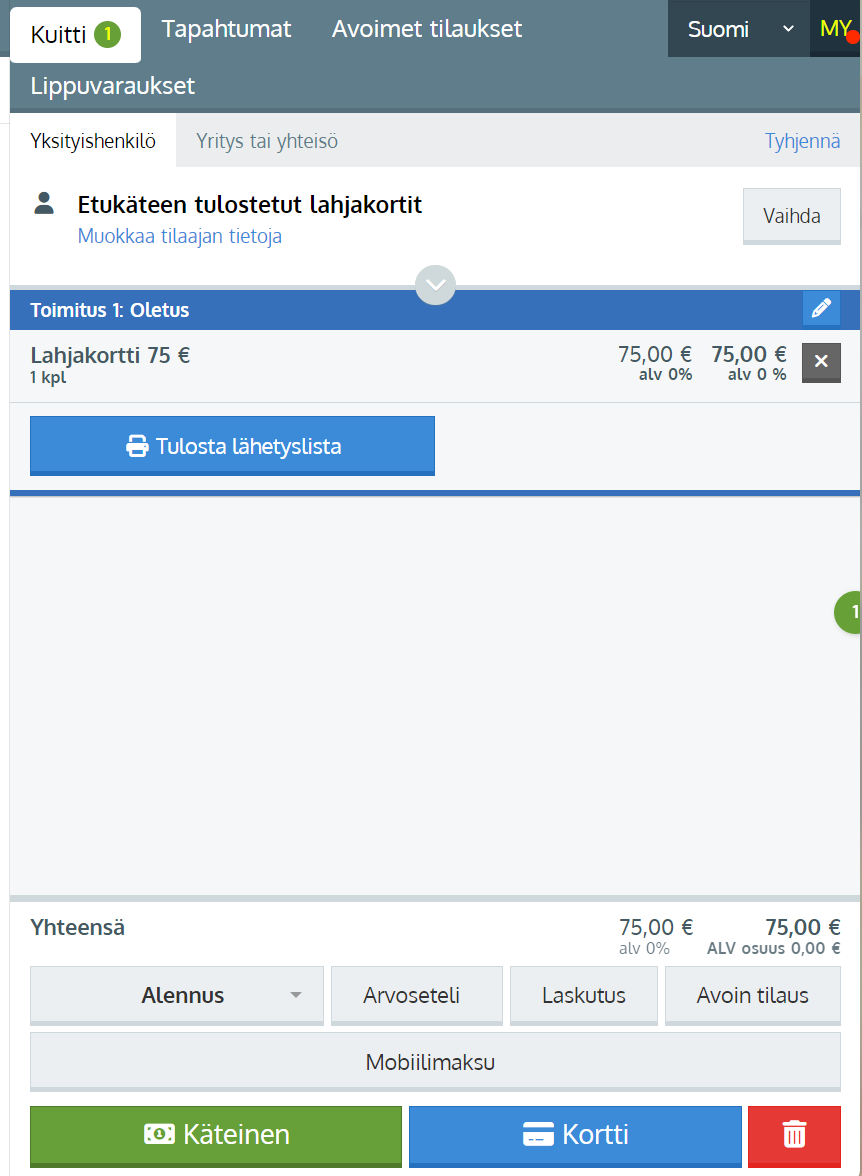Select the Yritys tai yhteisö tab
The width and height of the screenshot is (862, 1176).
pos(267,141)
